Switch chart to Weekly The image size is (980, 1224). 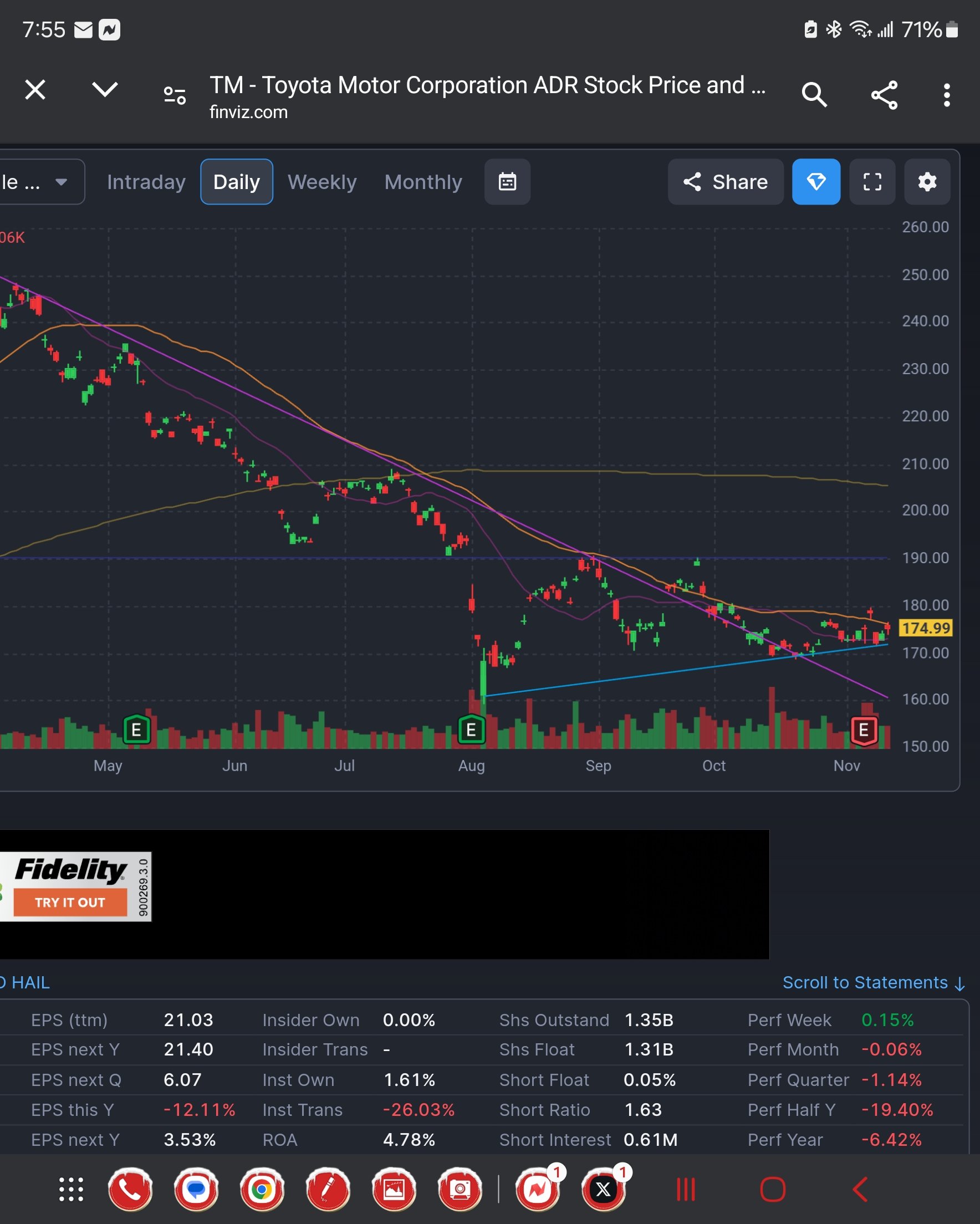(x=322, y=182)
